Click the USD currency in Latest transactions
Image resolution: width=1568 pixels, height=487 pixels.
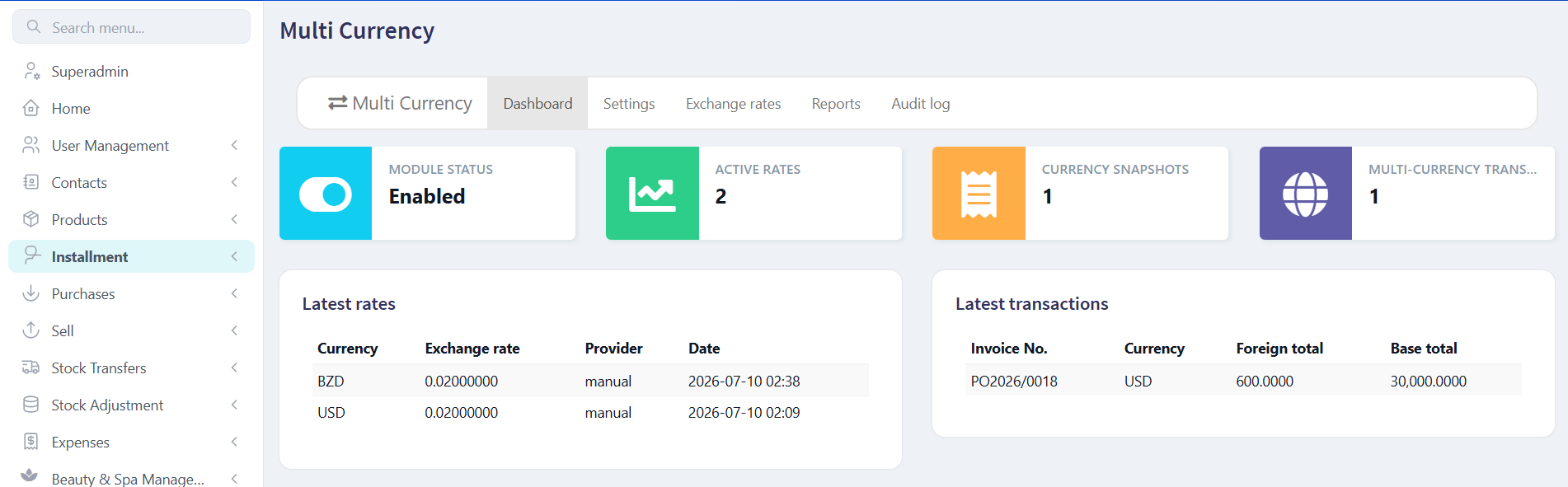coord(1138,381)
